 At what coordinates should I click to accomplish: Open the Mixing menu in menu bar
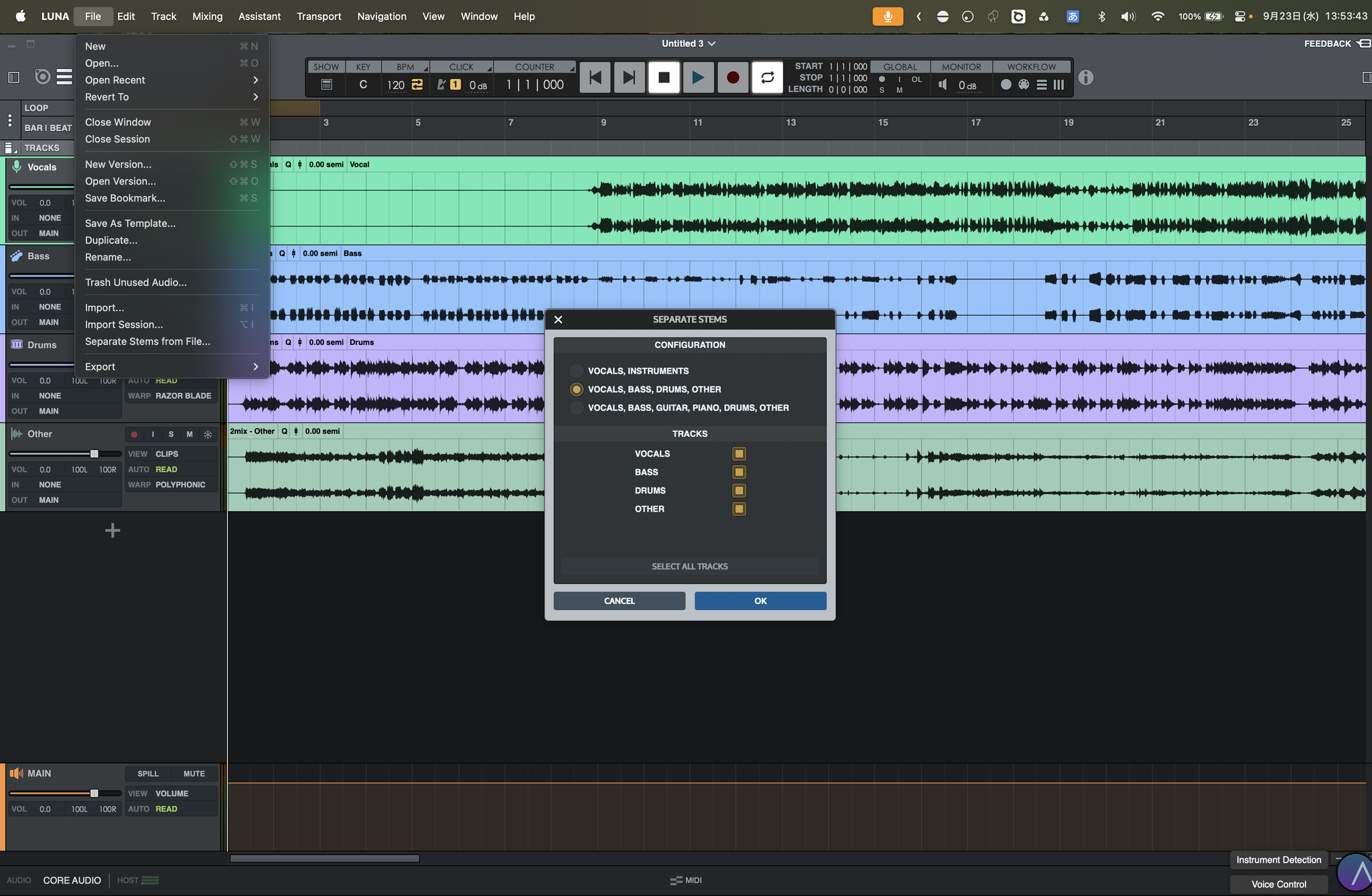[x=207, y=16]
